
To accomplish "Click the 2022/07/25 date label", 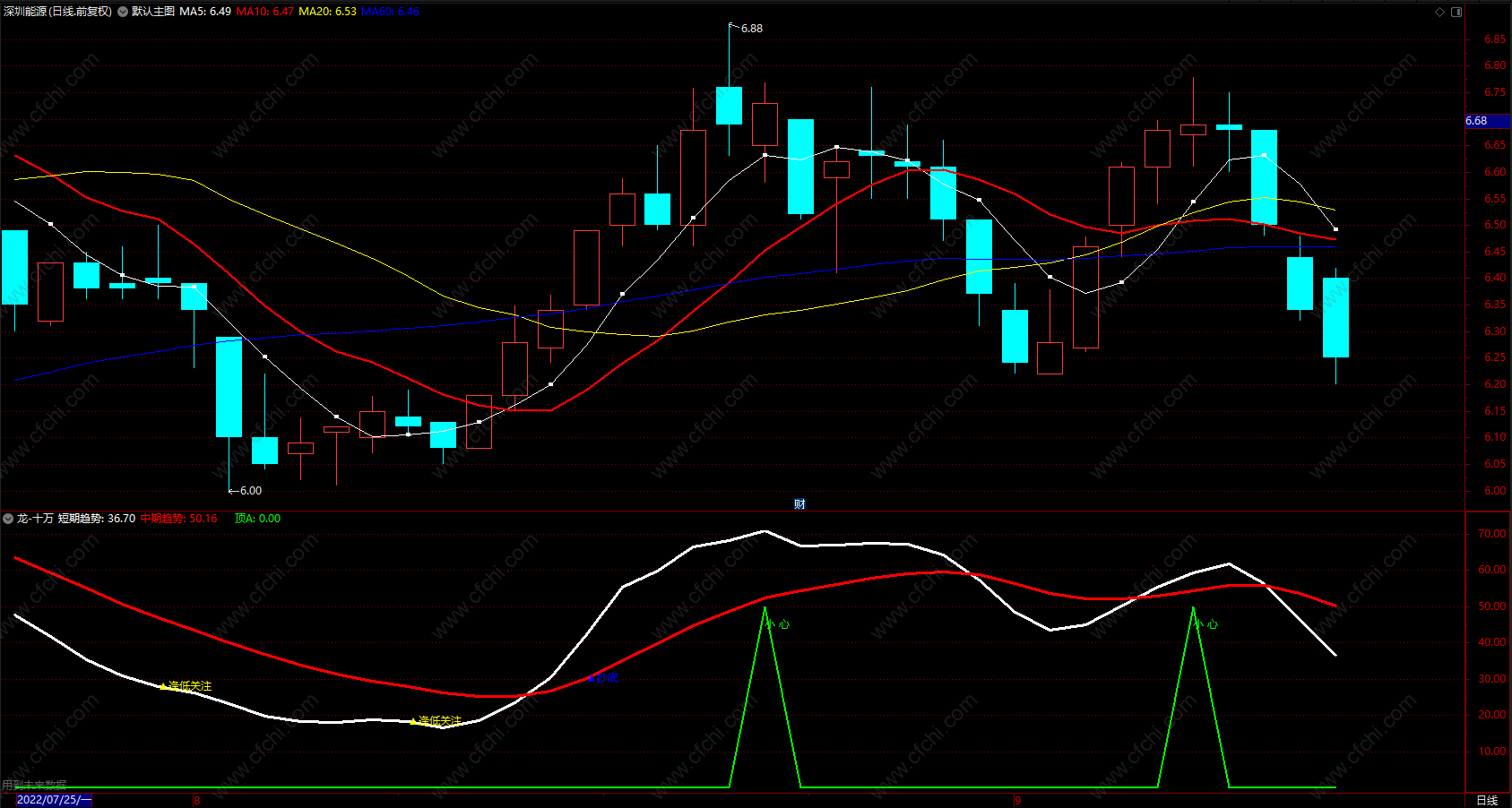I will tap(54, 800).
